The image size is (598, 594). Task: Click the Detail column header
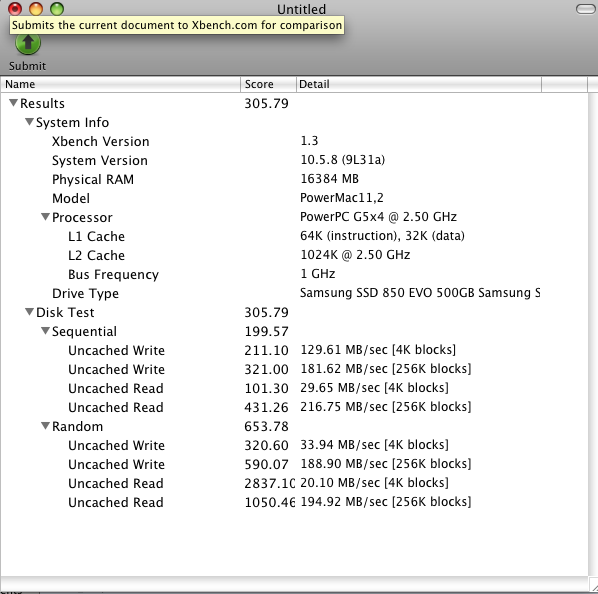[x=419, y=84]
